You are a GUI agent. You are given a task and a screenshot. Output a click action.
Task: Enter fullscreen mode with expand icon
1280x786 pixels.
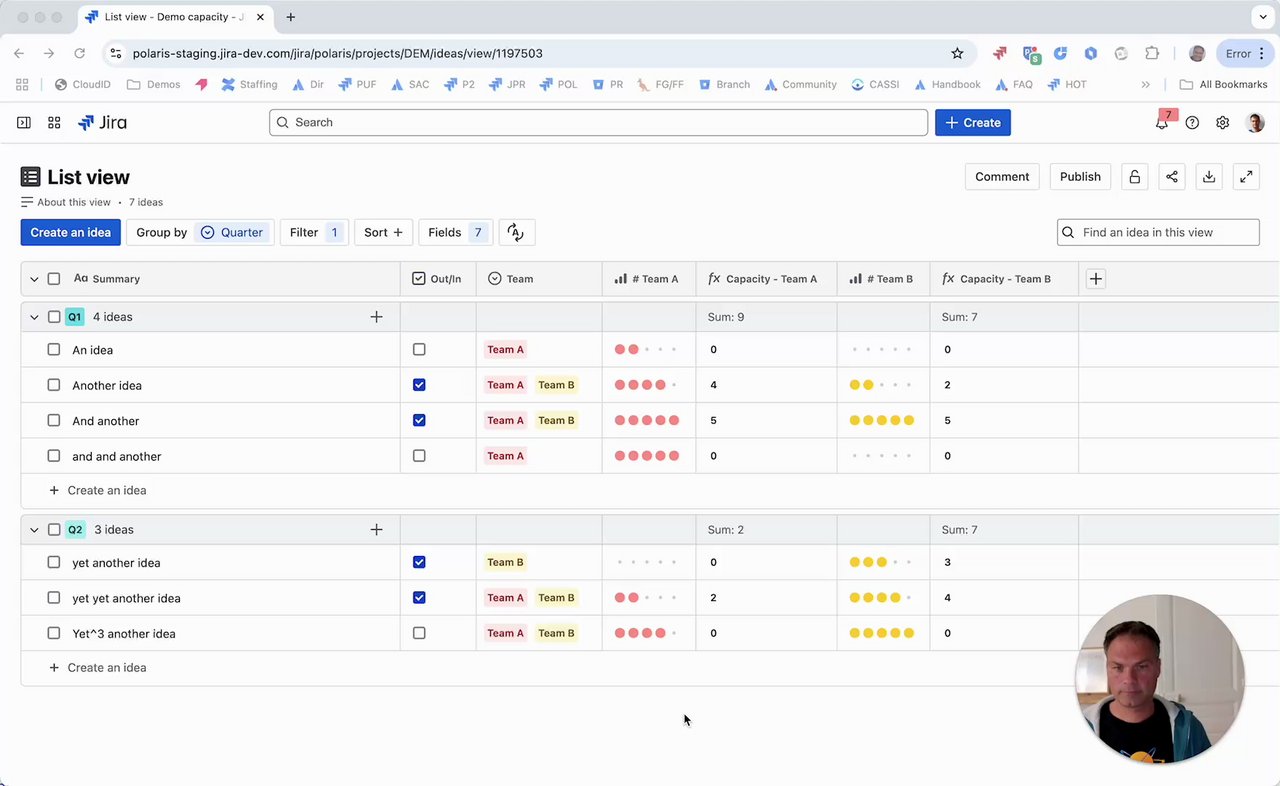point(1246,177)
